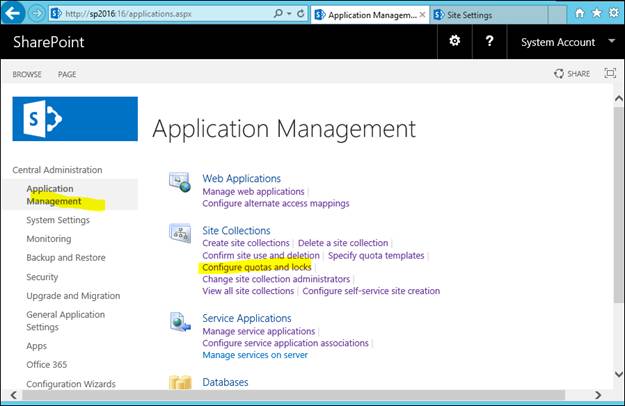Click the SHARE button
Viewport: 625px width, 406px height.
[x=572, y=74]
